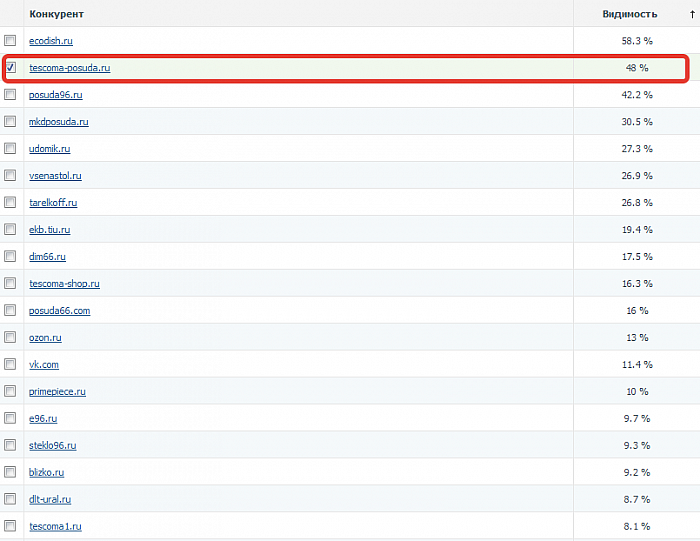
Task: Mark the dlt-ural.ru checkbox
Action: (10, 499)
